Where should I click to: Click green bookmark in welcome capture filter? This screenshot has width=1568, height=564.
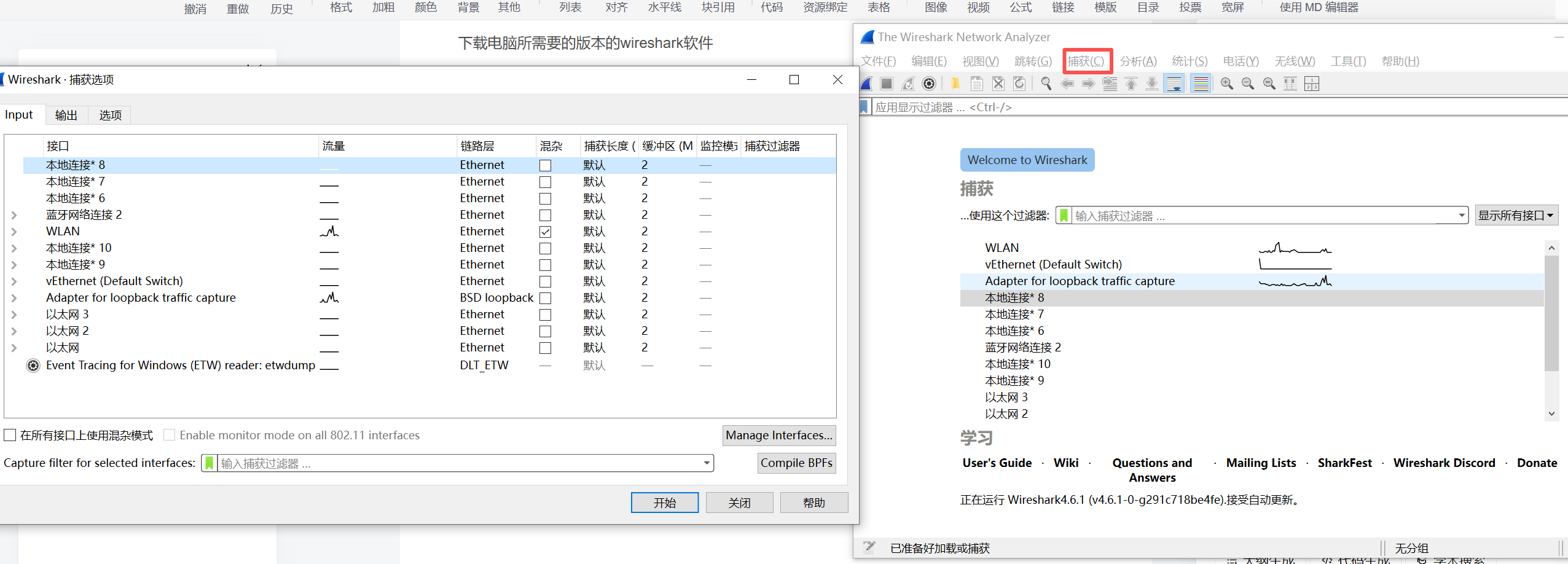click(1064, 216)
